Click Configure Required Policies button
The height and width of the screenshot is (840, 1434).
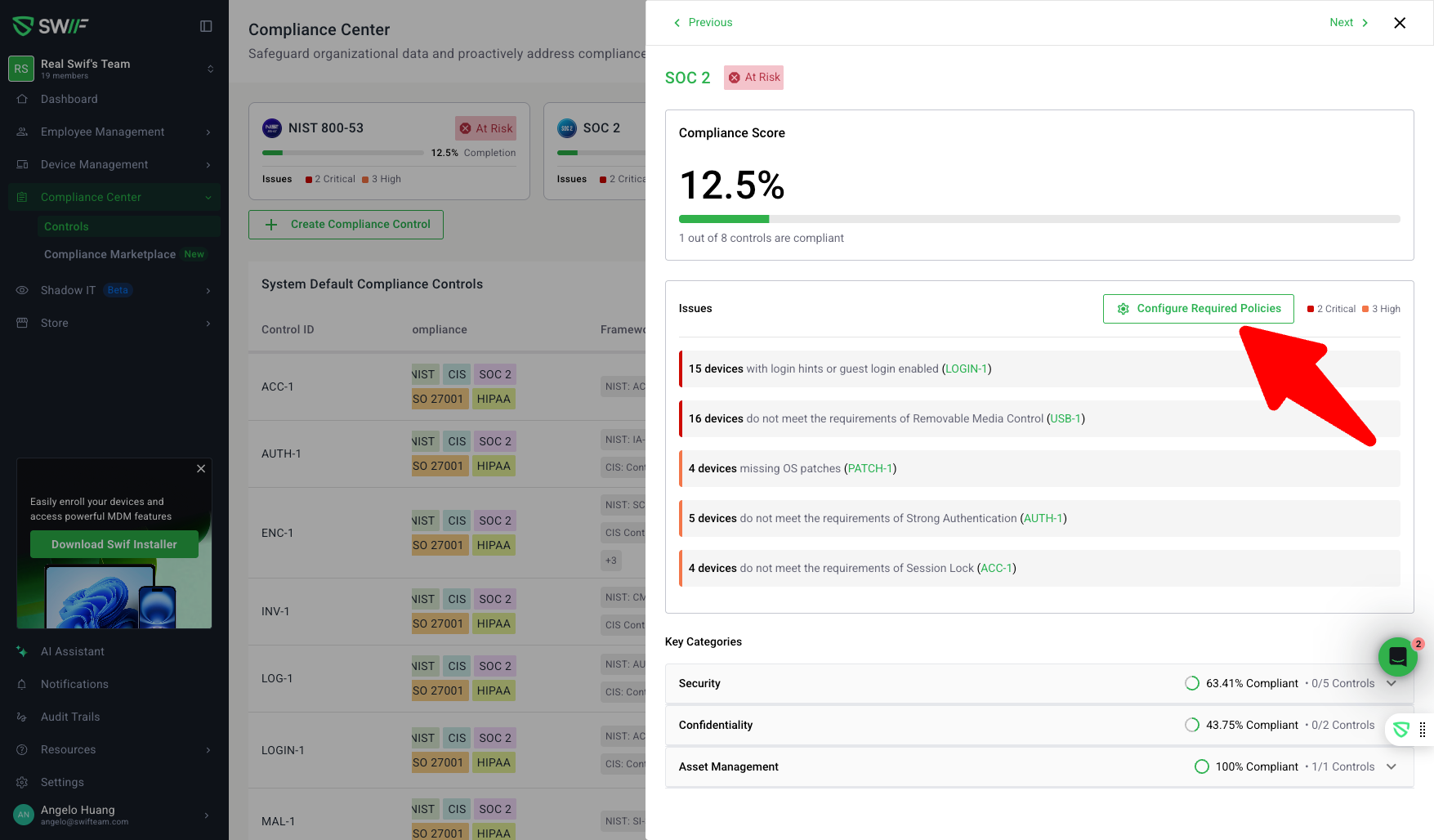coord(1198,309)
